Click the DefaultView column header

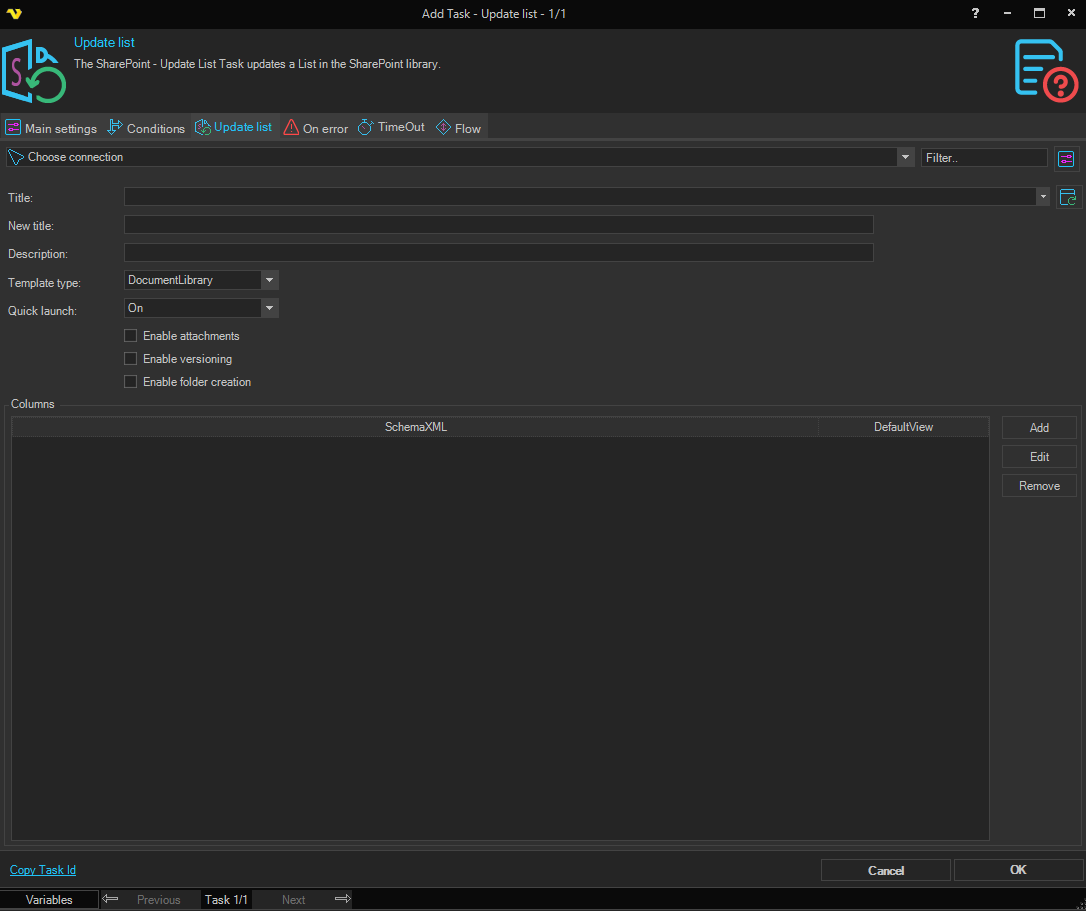(903, 427)
